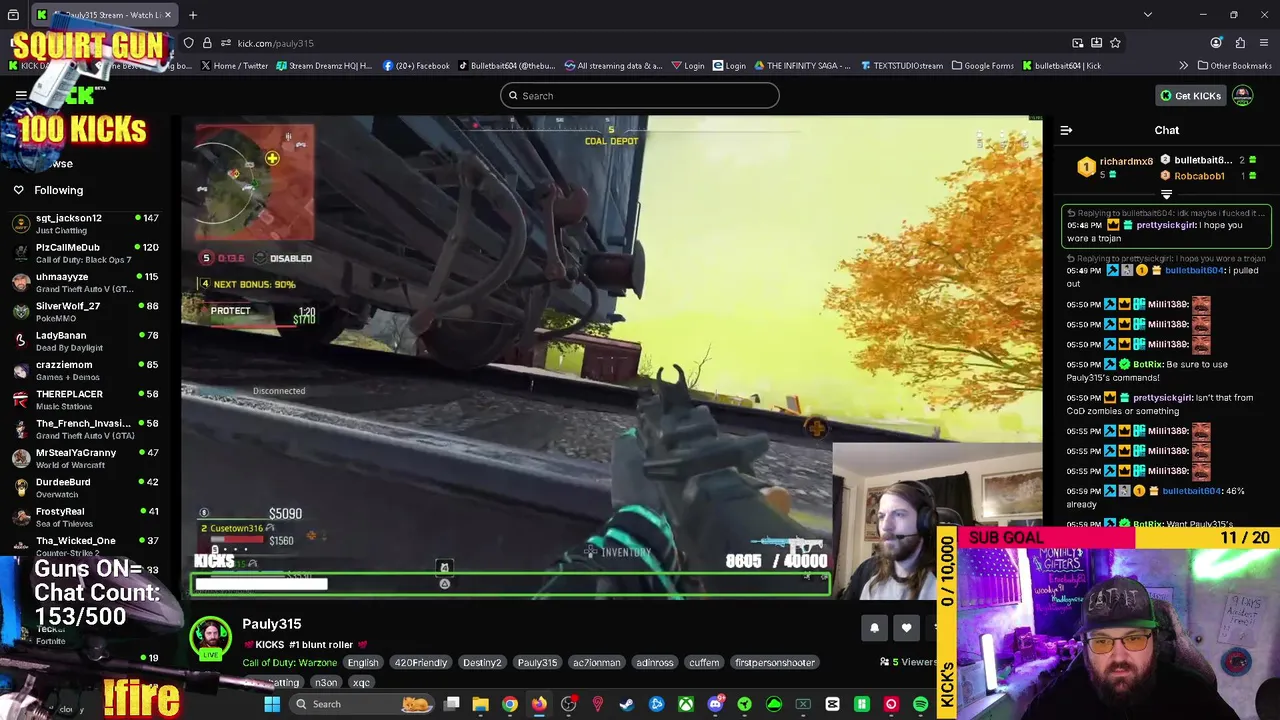The image size is (1280, 720).
Task: Open DurdeeBurd channel in Following list
Action: [x=85, y=488]
